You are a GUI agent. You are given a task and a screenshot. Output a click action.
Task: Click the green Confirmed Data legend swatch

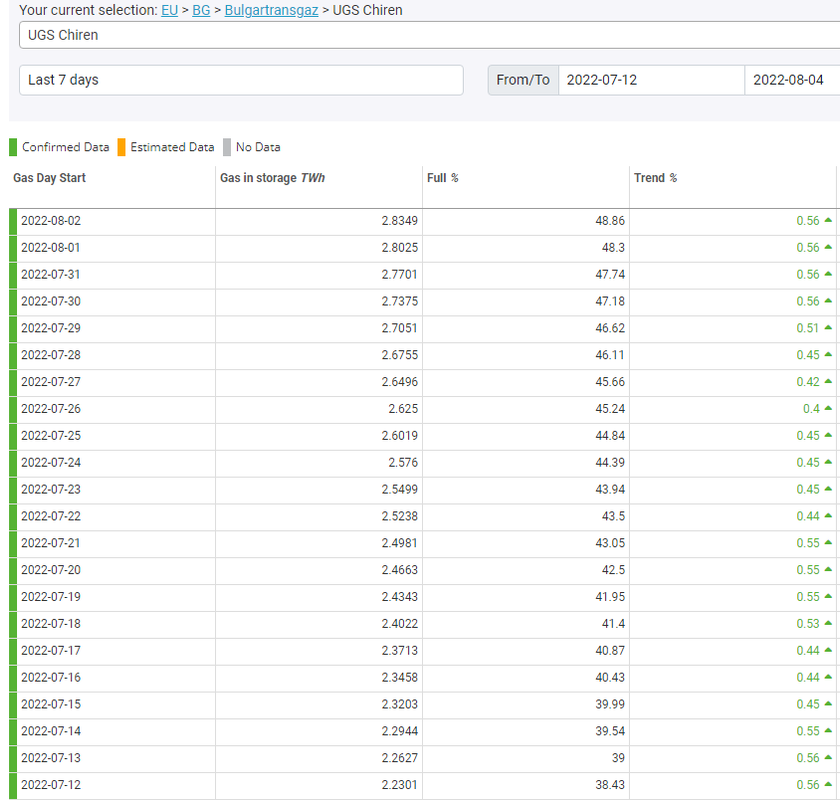click(13, 147)
